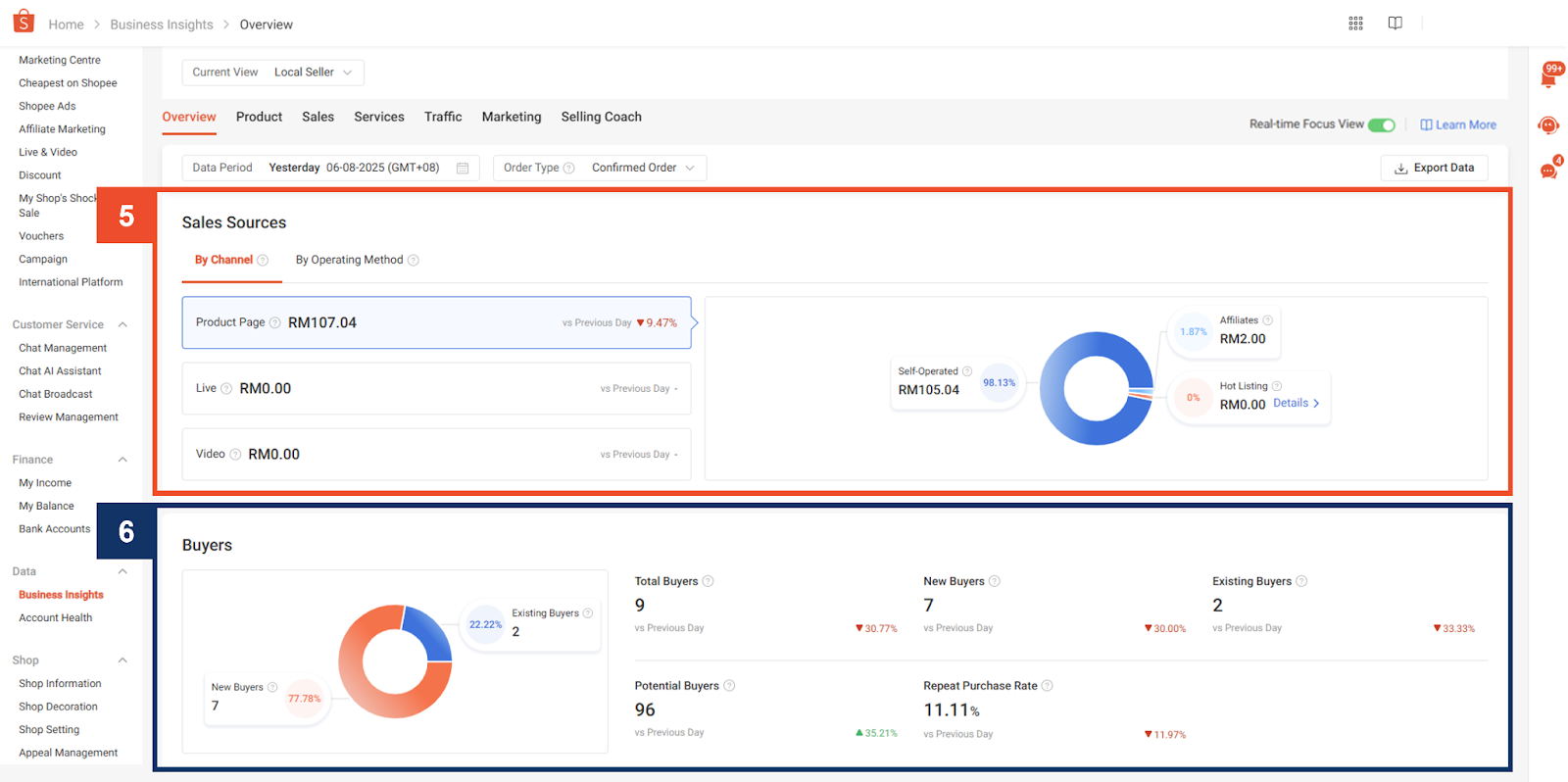Click the Shopee logo icon

click(x=24, y=22)
